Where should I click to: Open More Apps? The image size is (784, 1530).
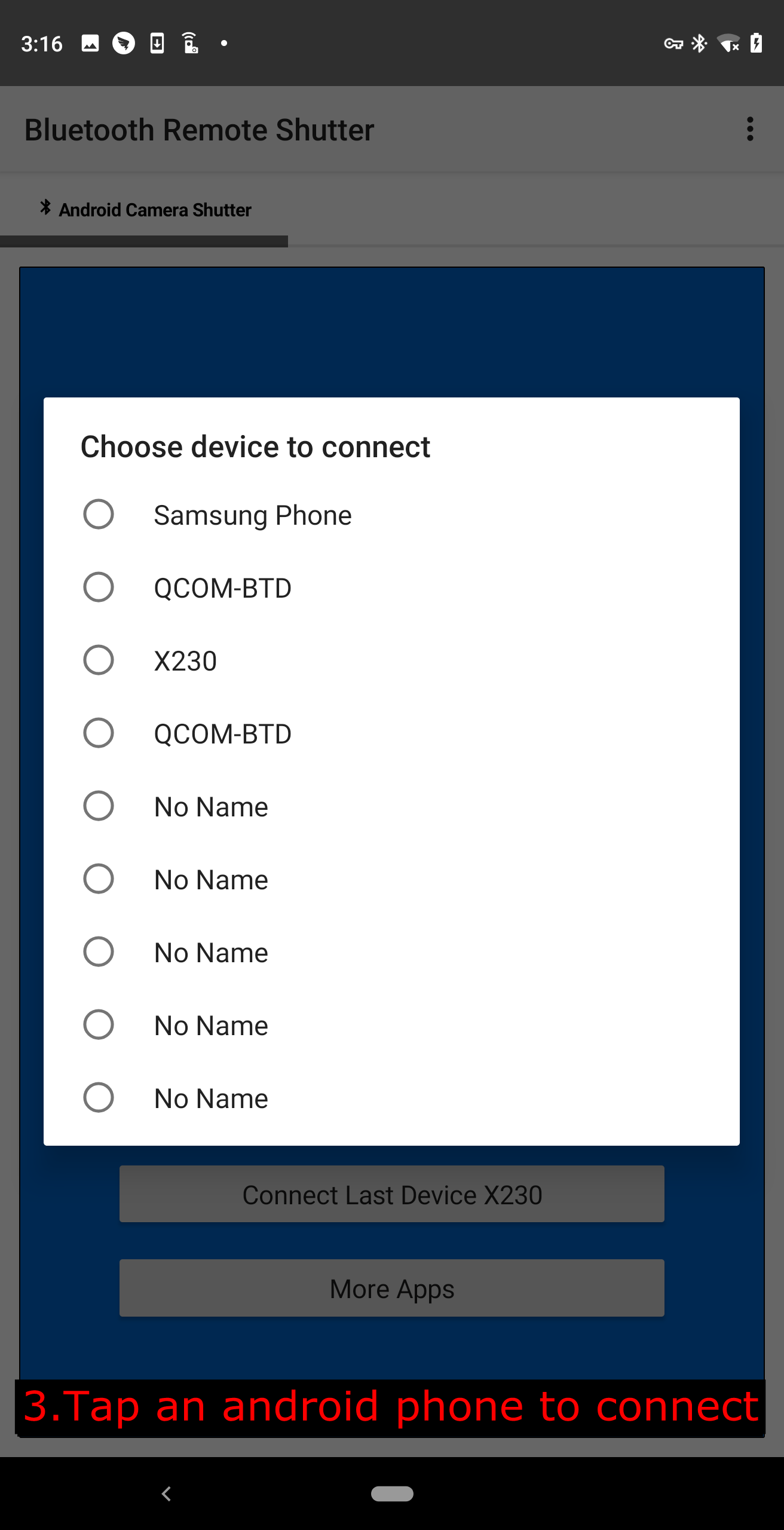tap(392, 1289)
